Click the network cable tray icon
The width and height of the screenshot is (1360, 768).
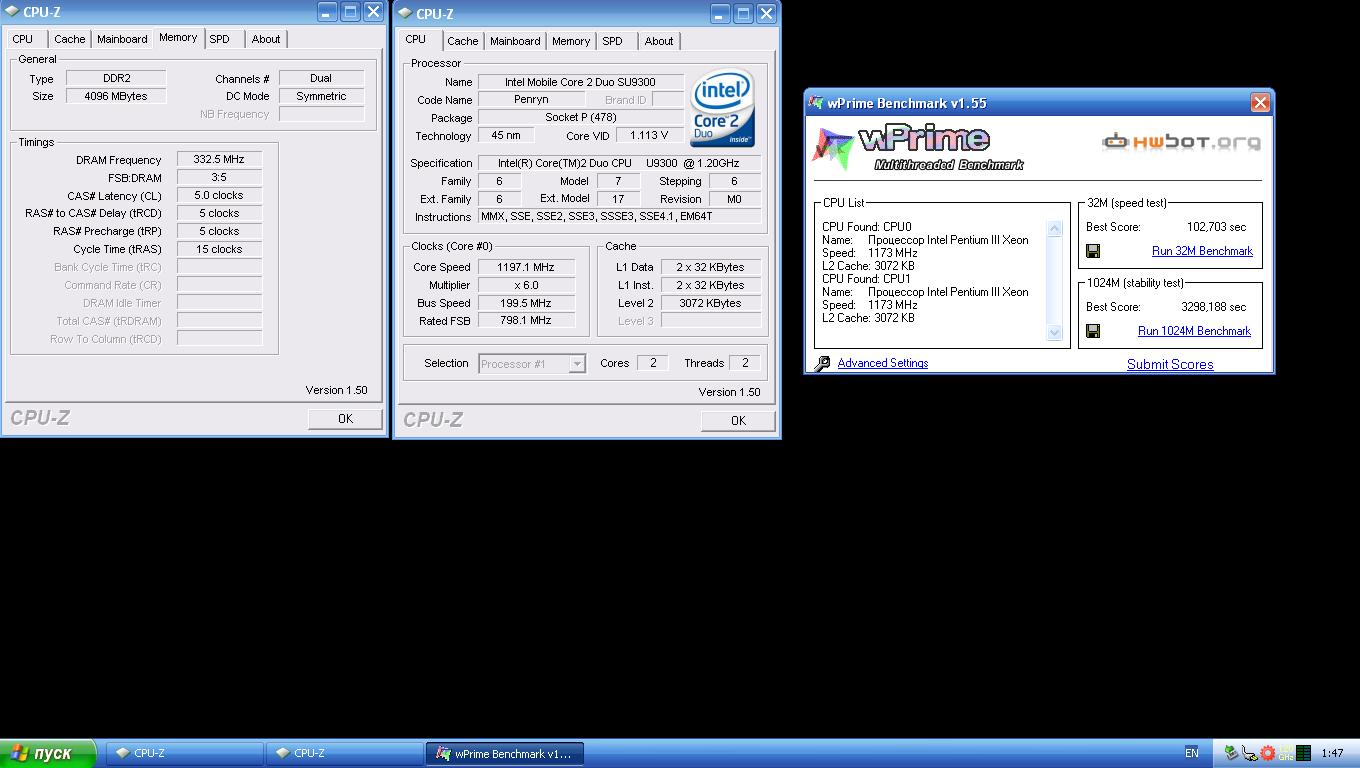point(1250,753)
